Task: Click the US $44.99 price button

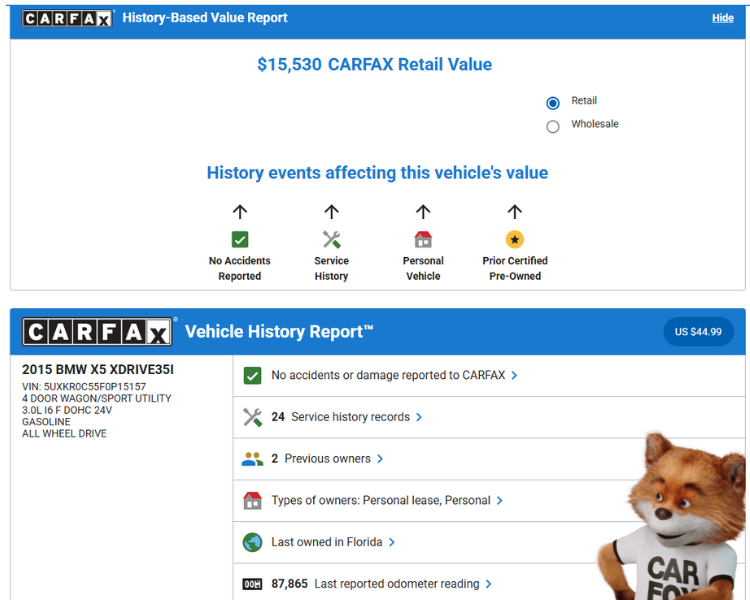Action: pos(698,332)
